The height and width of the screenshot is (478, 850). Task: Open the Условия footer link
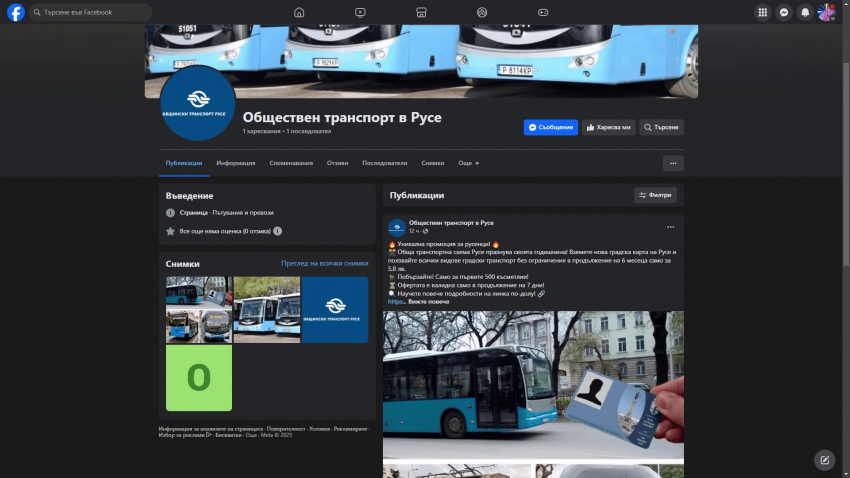pyautogui.click(x=319, y=429)
